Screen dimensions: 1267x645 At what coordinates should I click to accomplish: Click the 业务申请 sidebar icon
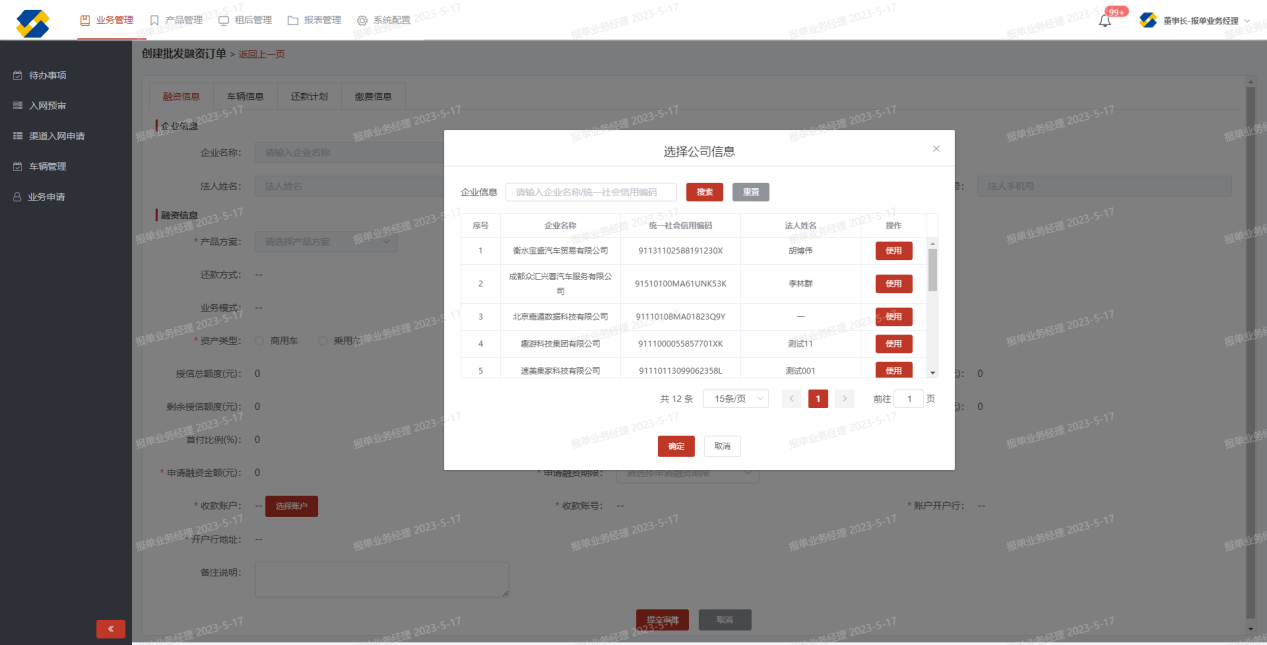pos(17,197)
